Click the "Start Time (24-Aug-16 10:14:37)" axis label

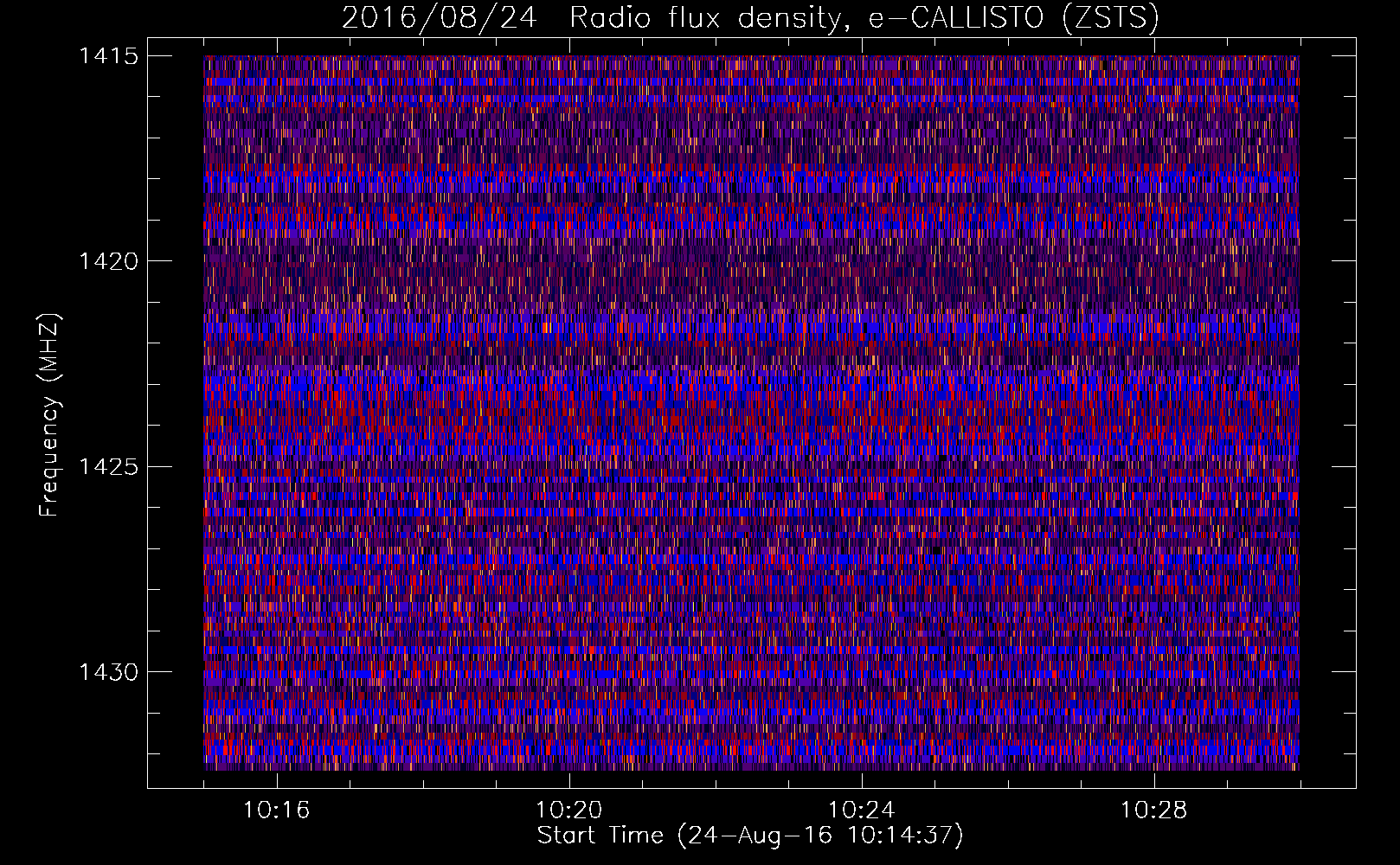[x=750, y=836]
